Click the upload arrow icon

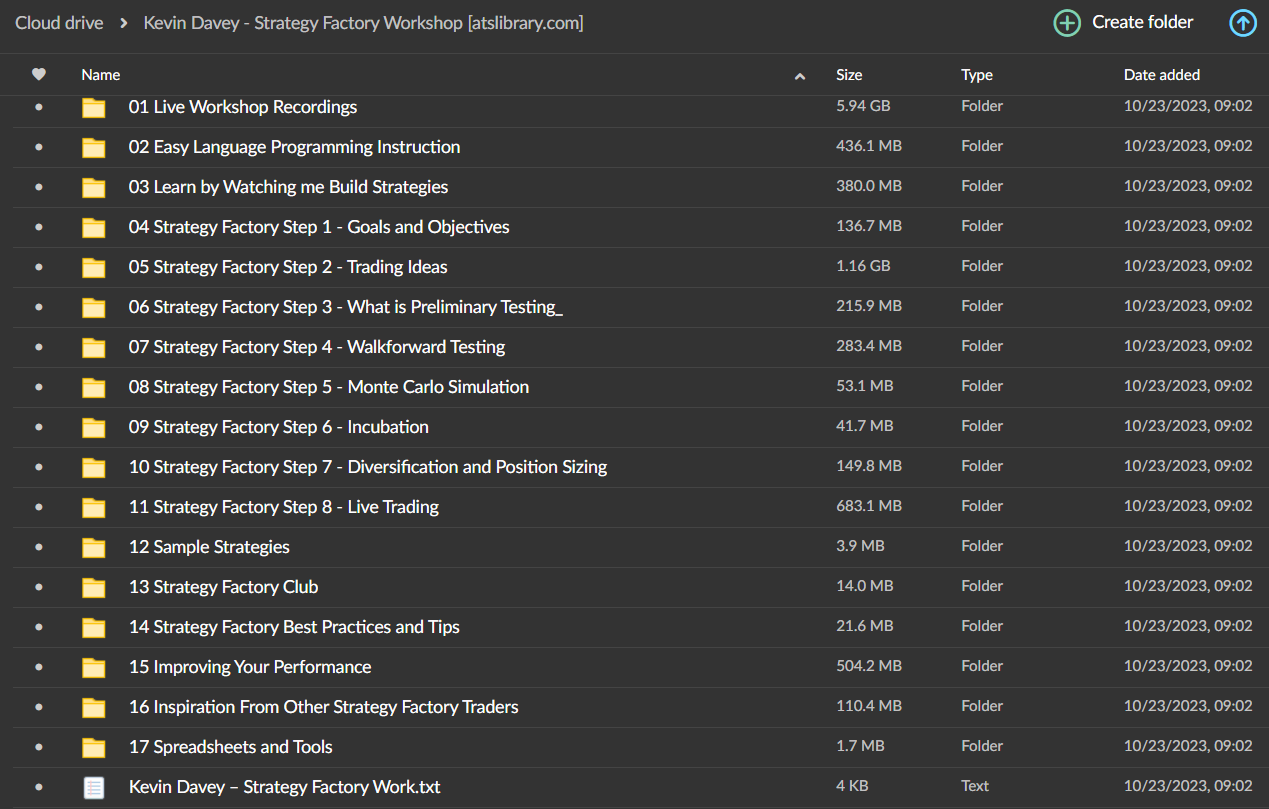[x=1242, y=22]
